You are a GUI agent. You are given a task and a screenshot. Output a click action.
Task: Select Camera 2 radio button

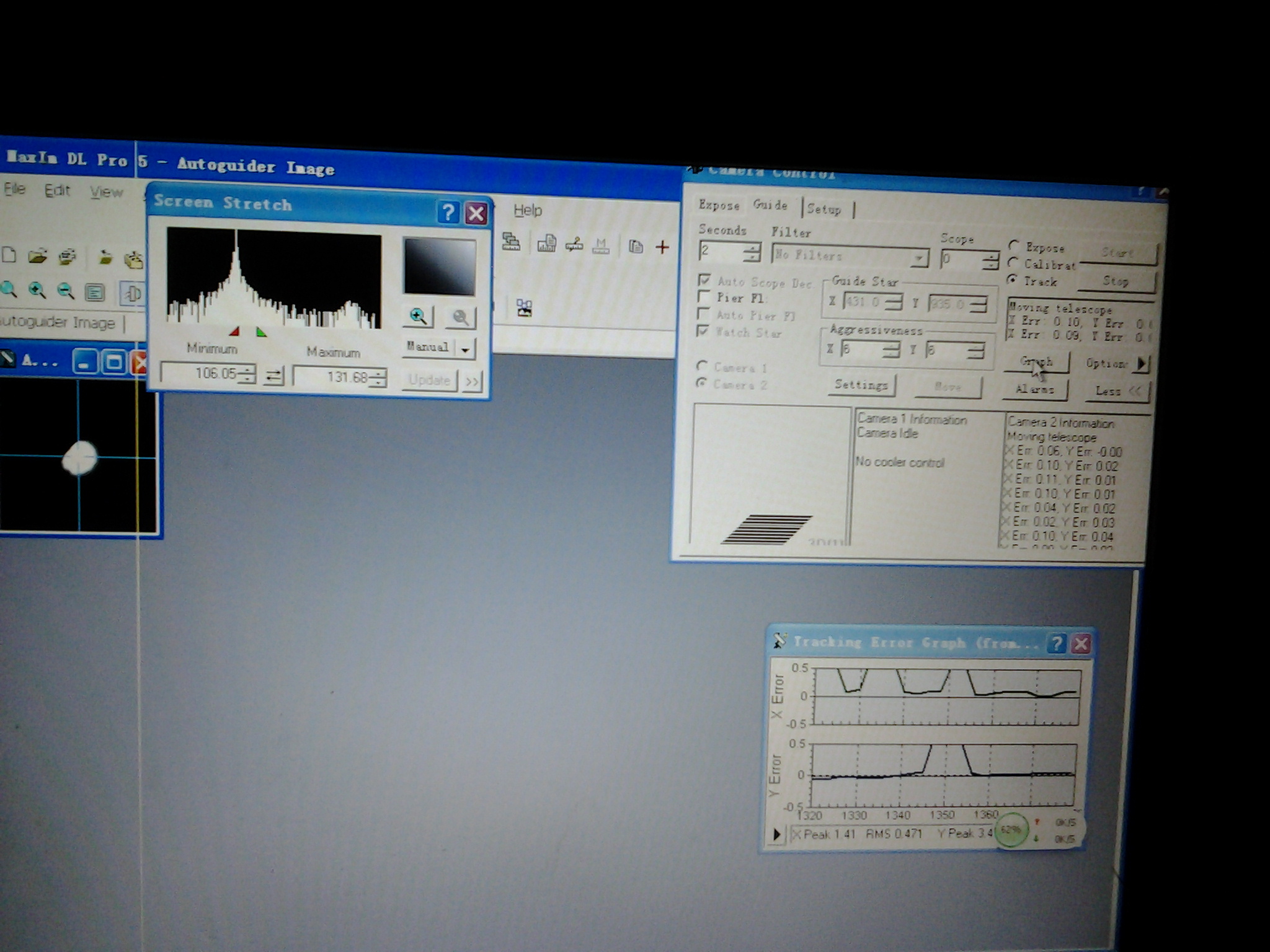pyautogui.click(x=701, y=383)
